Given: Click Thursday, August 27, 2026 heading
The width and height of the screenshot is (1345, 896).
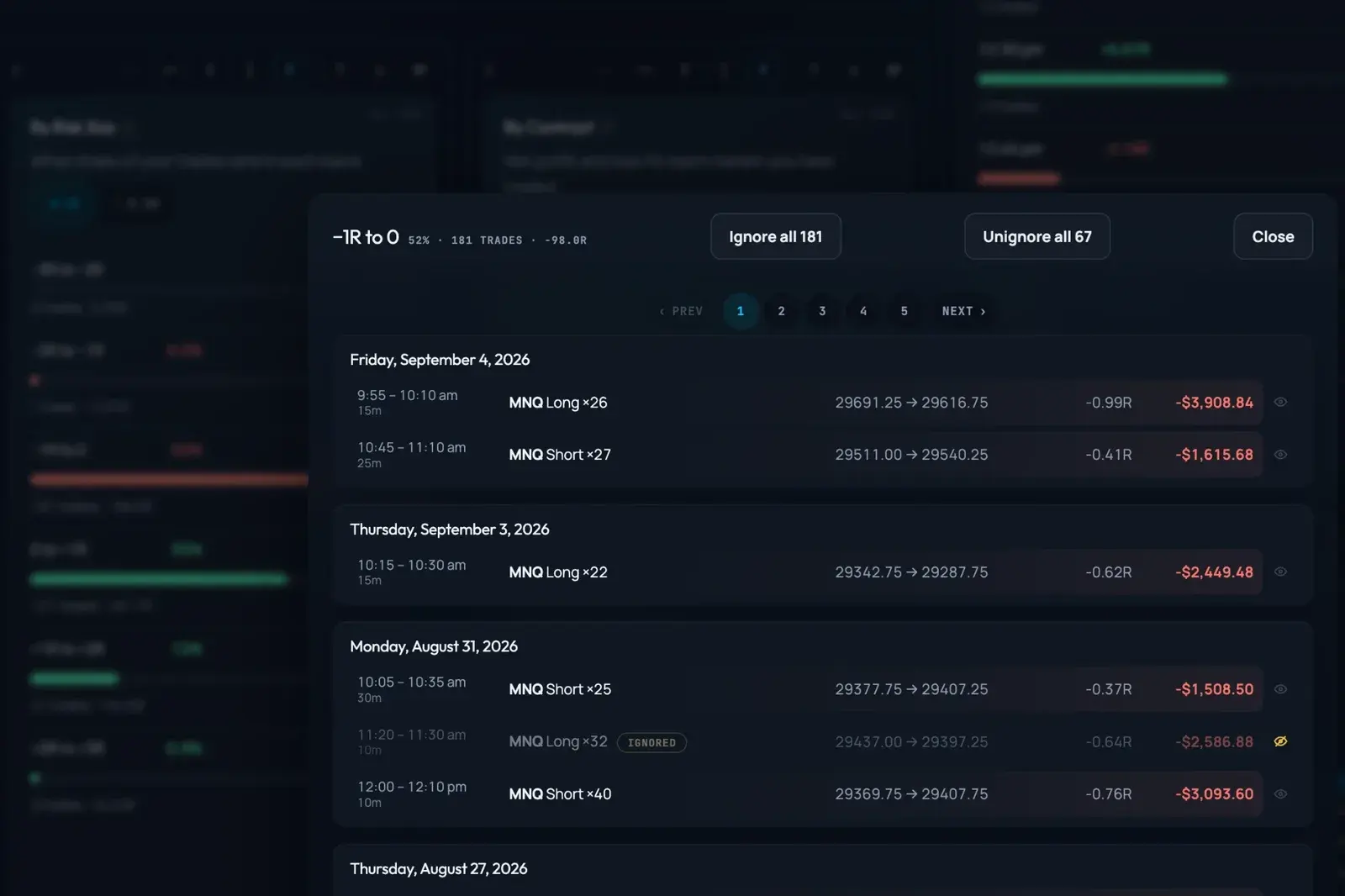Looking at the screenshot, I should pyautogui.click(x=439, y=869).
